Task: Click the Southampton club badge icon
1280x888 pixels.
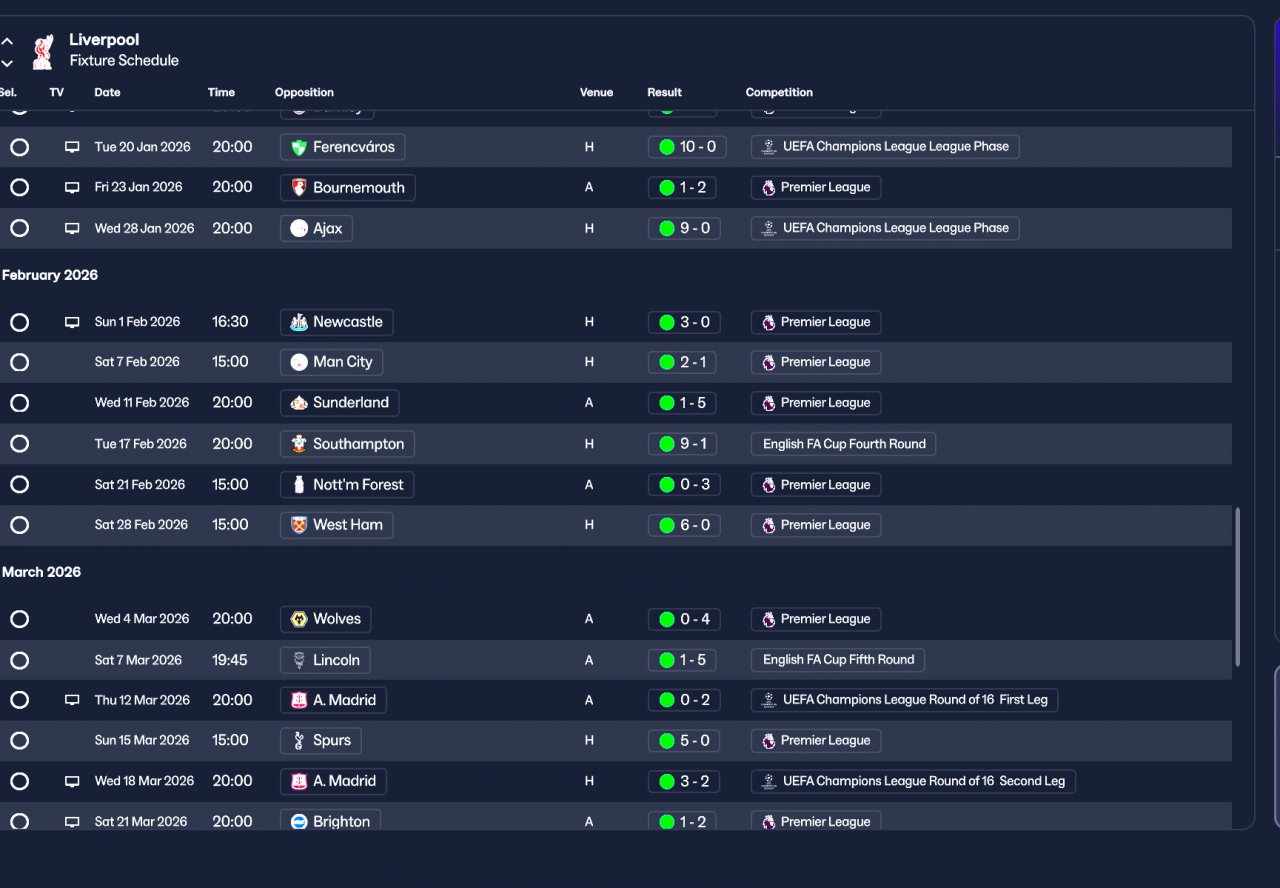Action: click(298, 444)
